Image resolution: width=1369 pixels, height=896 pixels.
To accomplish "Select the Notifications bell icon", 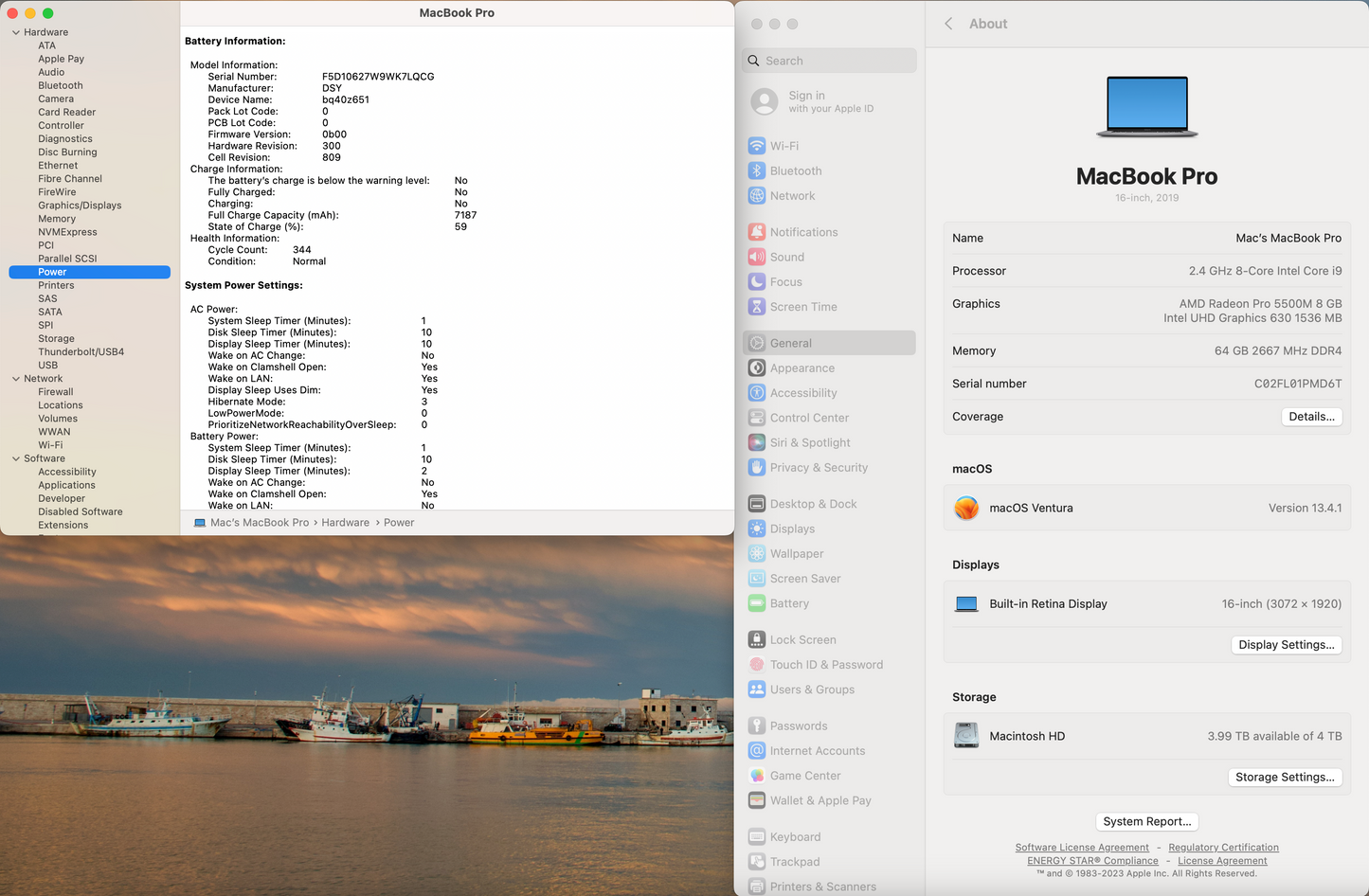I will click(x=756, y=232).
